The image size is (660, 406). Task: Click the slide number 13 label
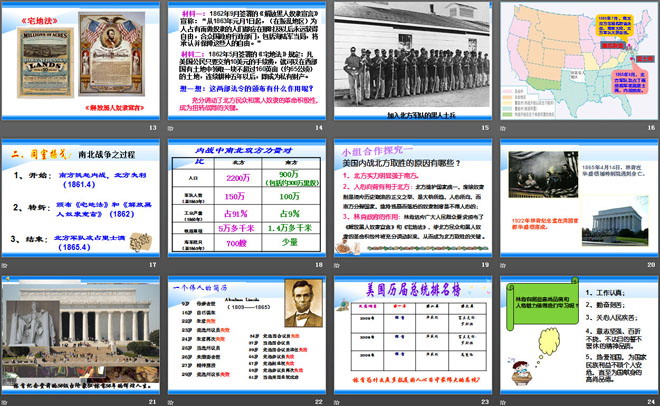pos(152,129)
